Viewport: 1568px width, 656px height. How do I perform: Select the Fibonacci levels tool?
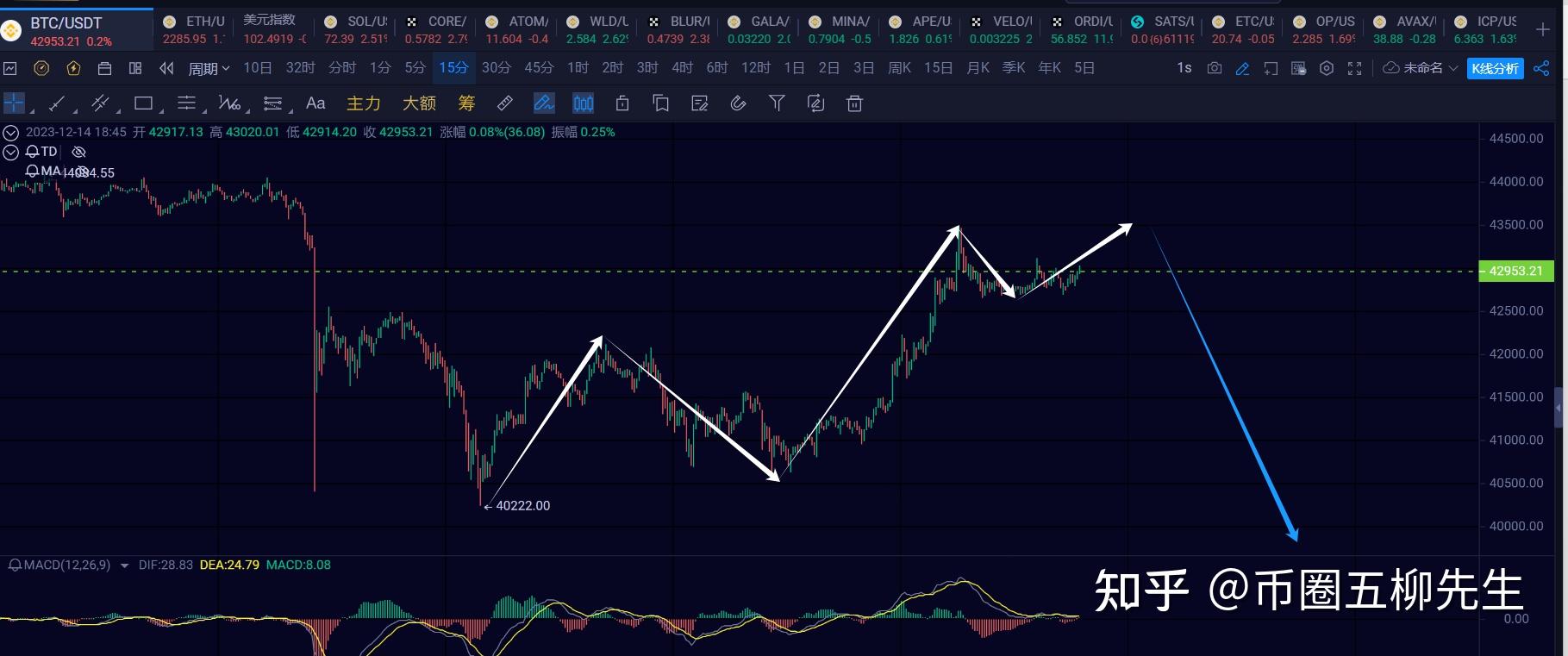pos(272,103)
